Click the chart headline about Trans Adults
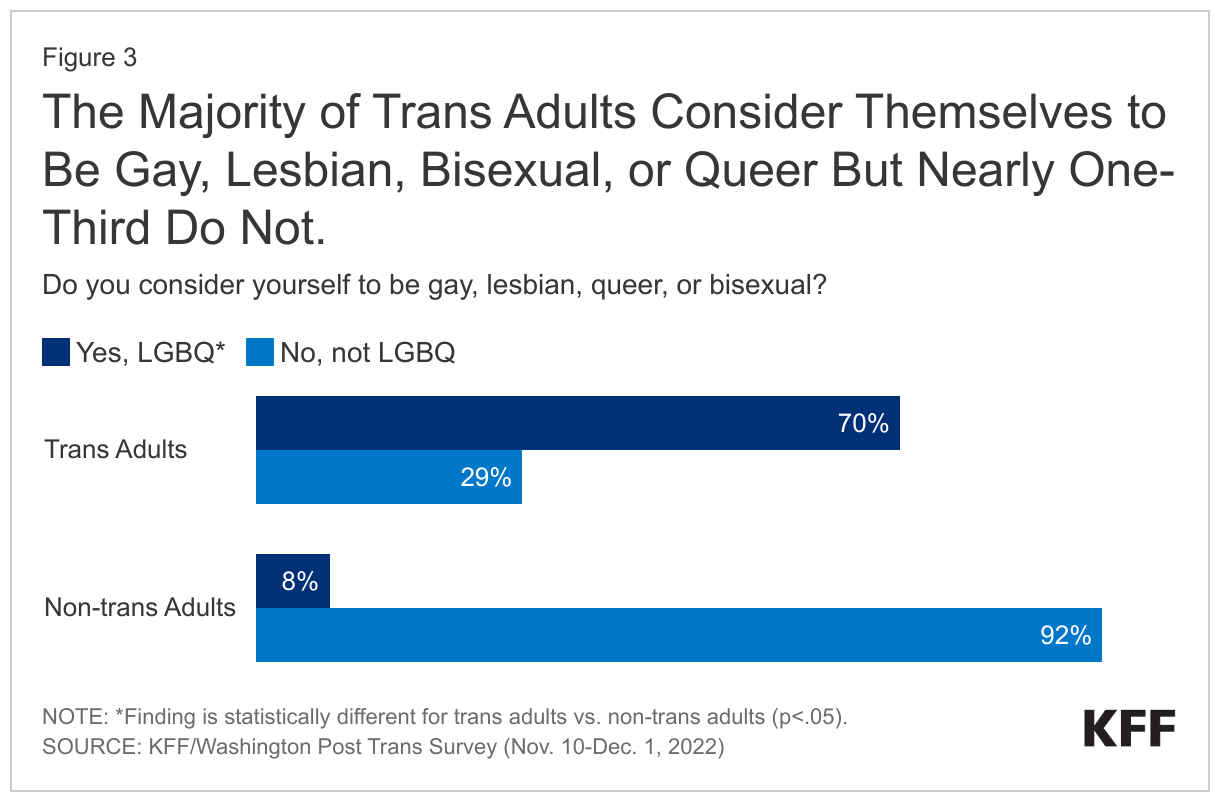The height and width of the screenshot is (804, 1220). click(606, 171)
